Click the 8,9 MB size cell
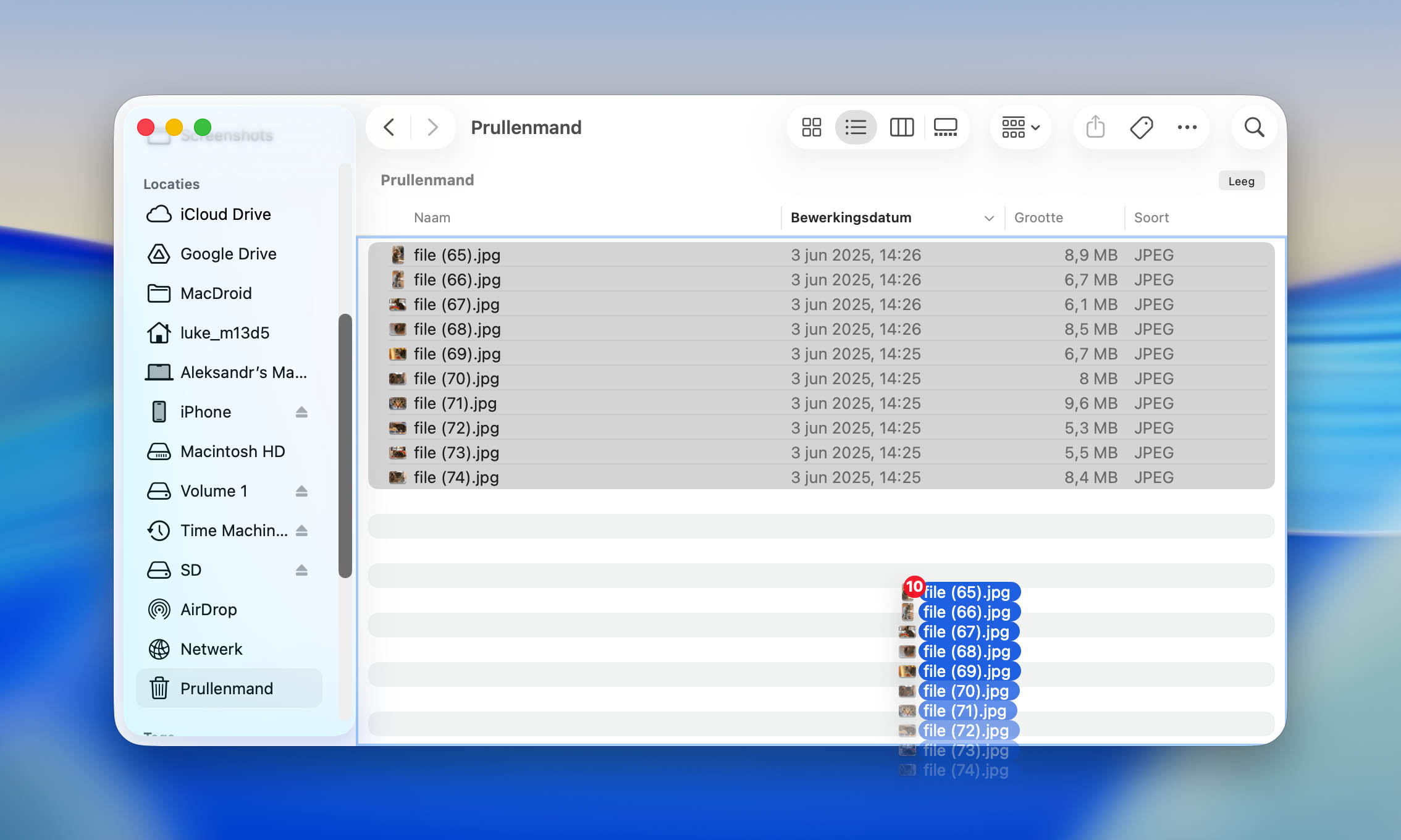The image size is (1401, 840). point(1090,255)
